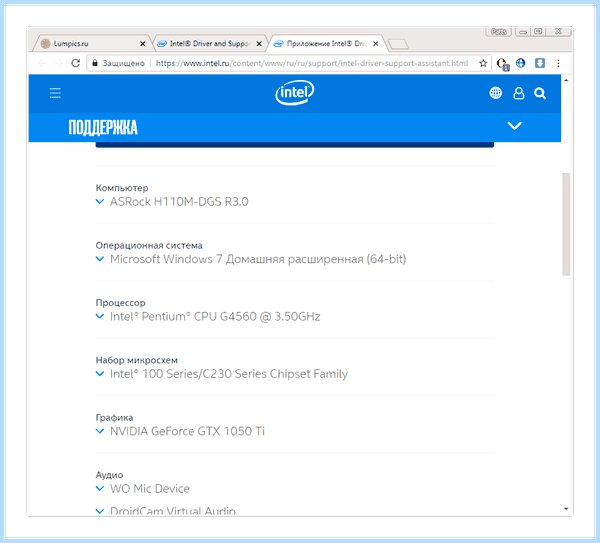600x543 pixels.
Task: Switch to Intel® Driver and Support tab
Action: [x=210, y=44]
